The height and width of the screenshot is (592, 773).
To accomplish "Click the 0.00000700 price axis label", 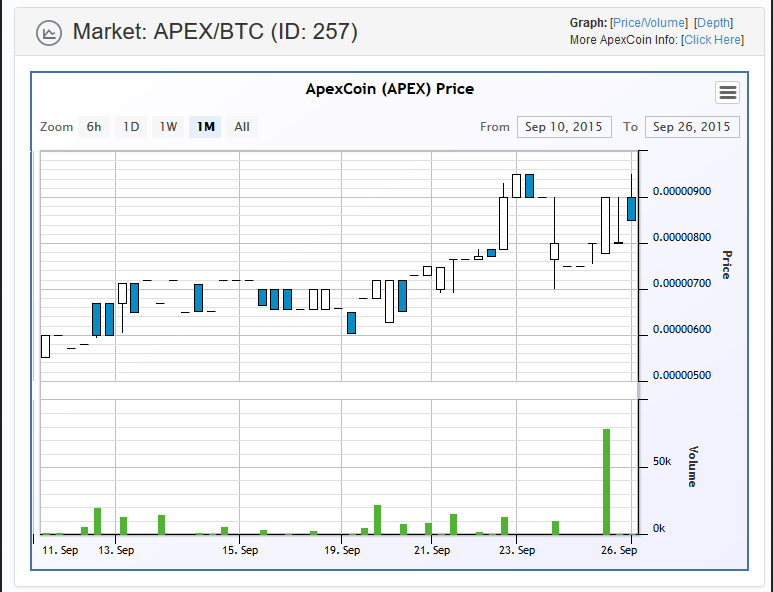I will coord(682,283).
